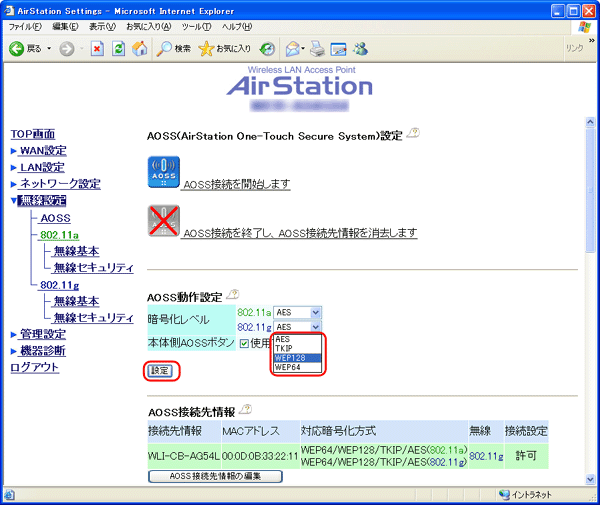Click the AOSS接続を開始します link
This screenshot has width=600, height=505.
[237, 184]
